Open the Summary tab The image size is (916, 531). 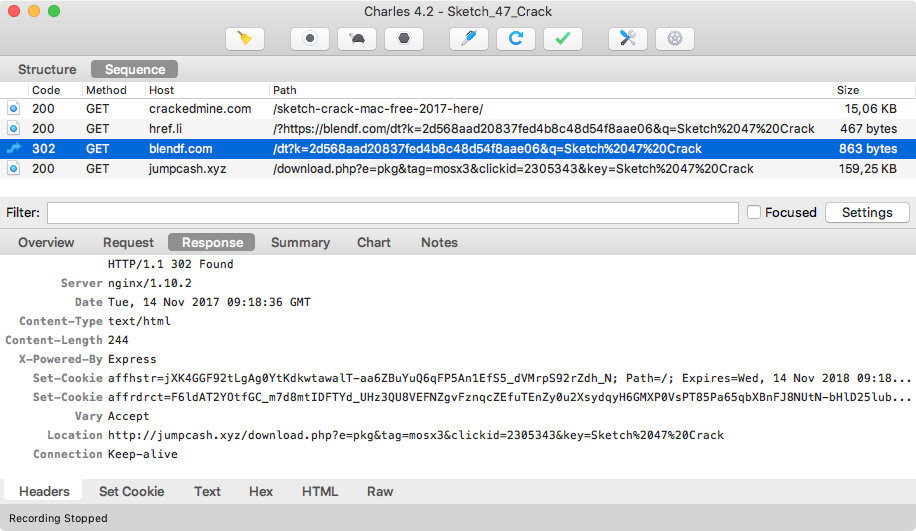click(x=300, y=242)
